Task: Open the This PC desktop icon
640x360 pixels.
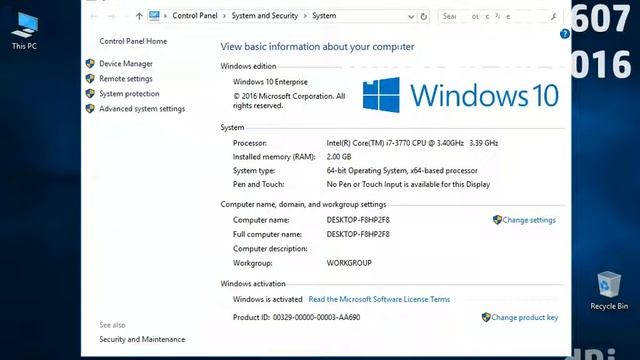Action: pyautogui.click(x=24, y=31)
